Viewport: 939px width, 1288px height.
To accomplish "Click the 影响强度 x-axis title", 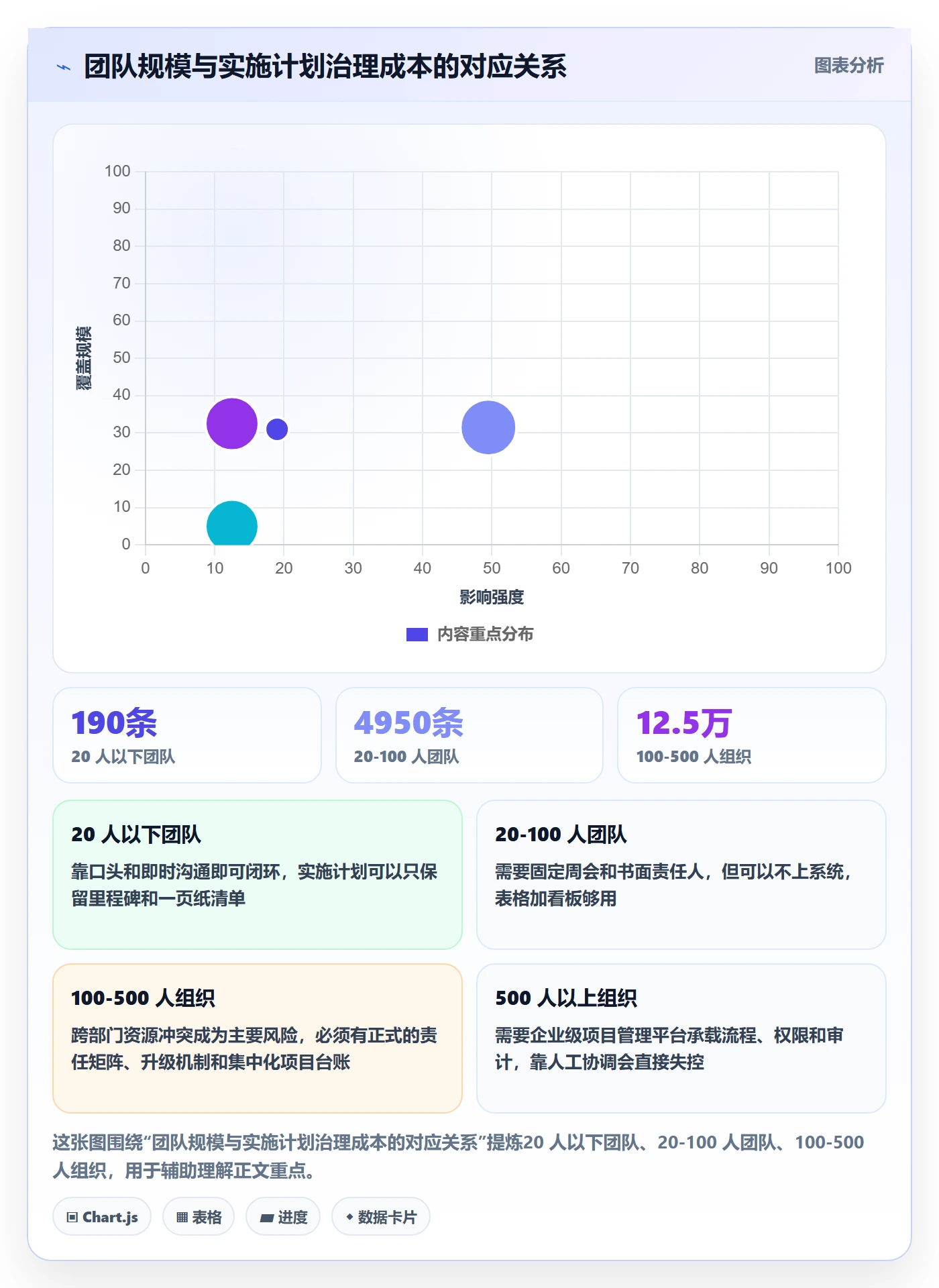I will [492, 597].
